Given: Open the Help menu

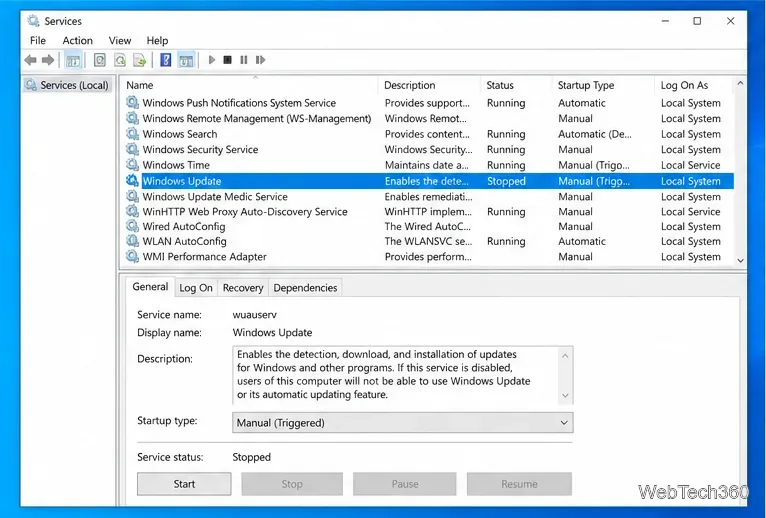Looking at the screenshot, I should (x=157, y=41).
